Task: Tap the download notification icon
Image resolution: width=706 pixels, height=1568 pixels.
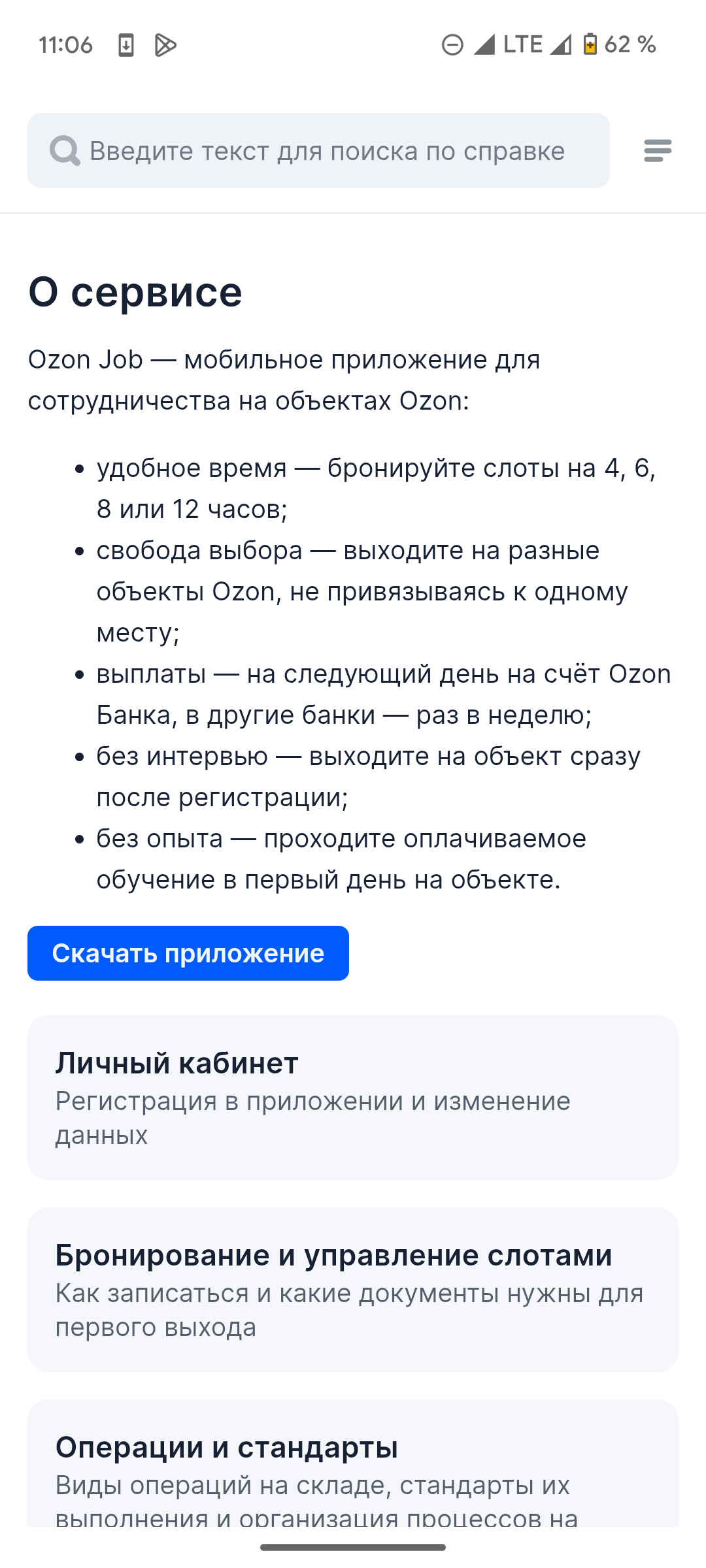Action: coord(126,45)
